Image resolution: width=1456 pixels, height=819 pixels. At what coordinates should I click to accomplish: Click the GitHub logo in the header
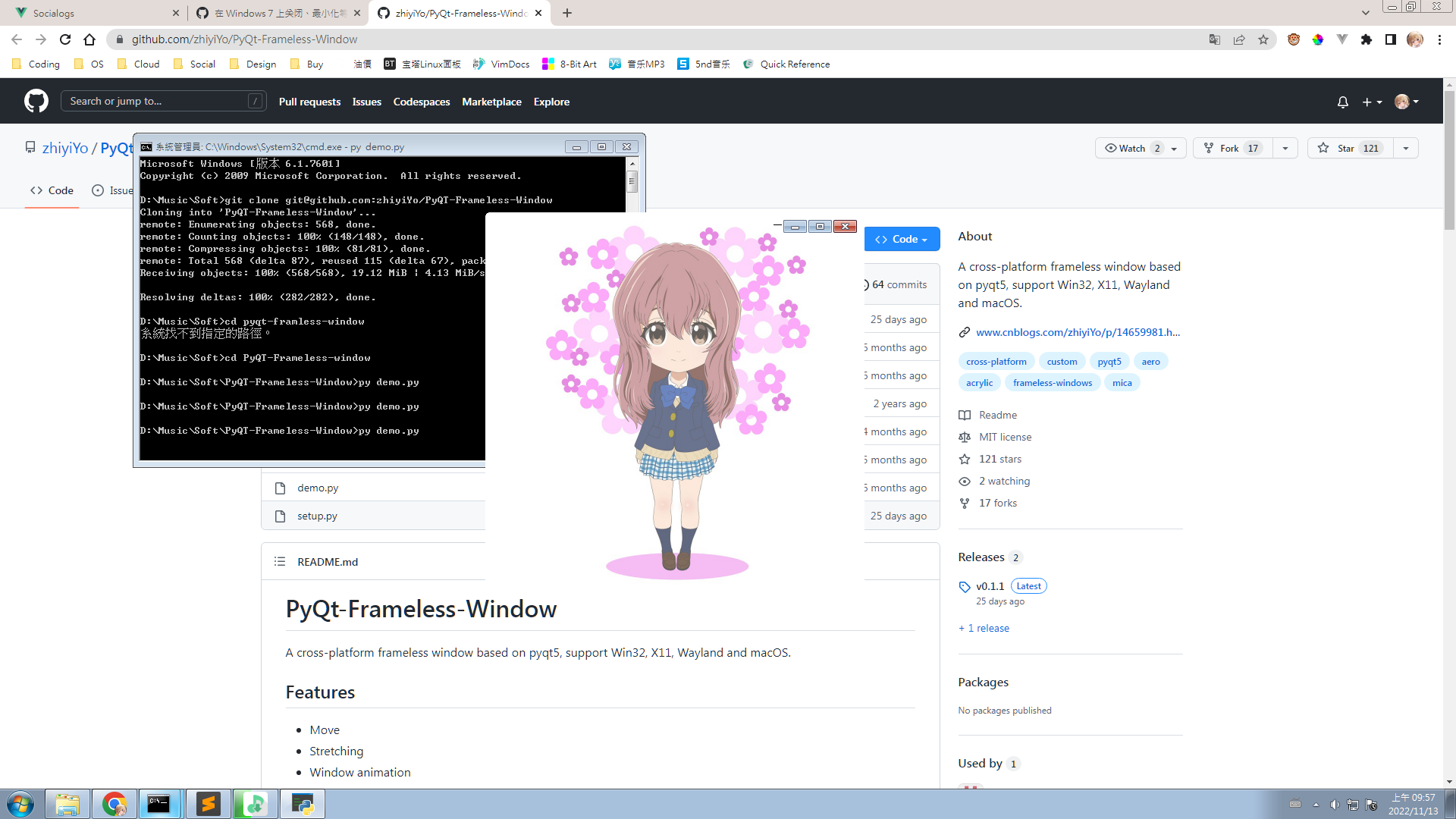pyautogui.click(x=36, y=100)
